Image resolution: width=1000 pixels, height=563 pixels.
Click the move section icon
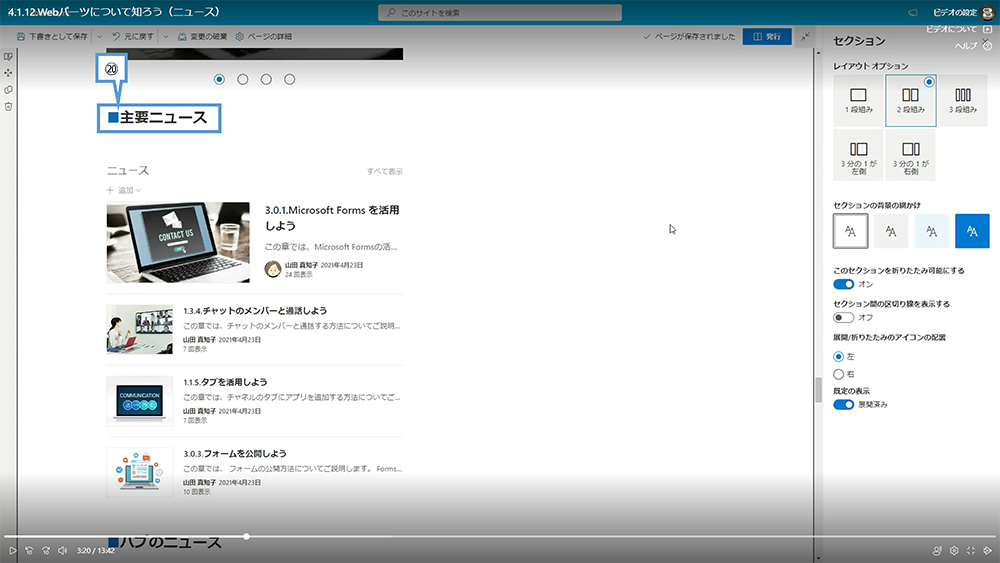tap(8, 73)
